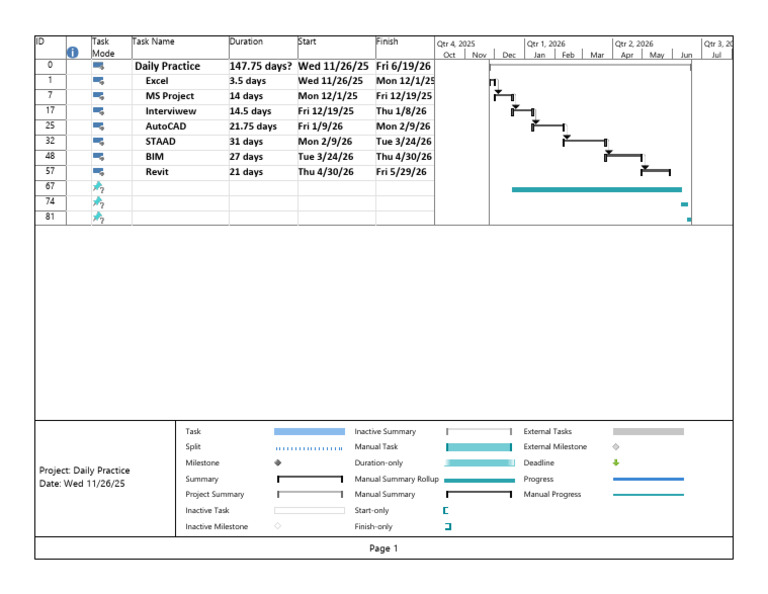
Task: Click the blue info indicator icon in header
Action: point(72,52)
